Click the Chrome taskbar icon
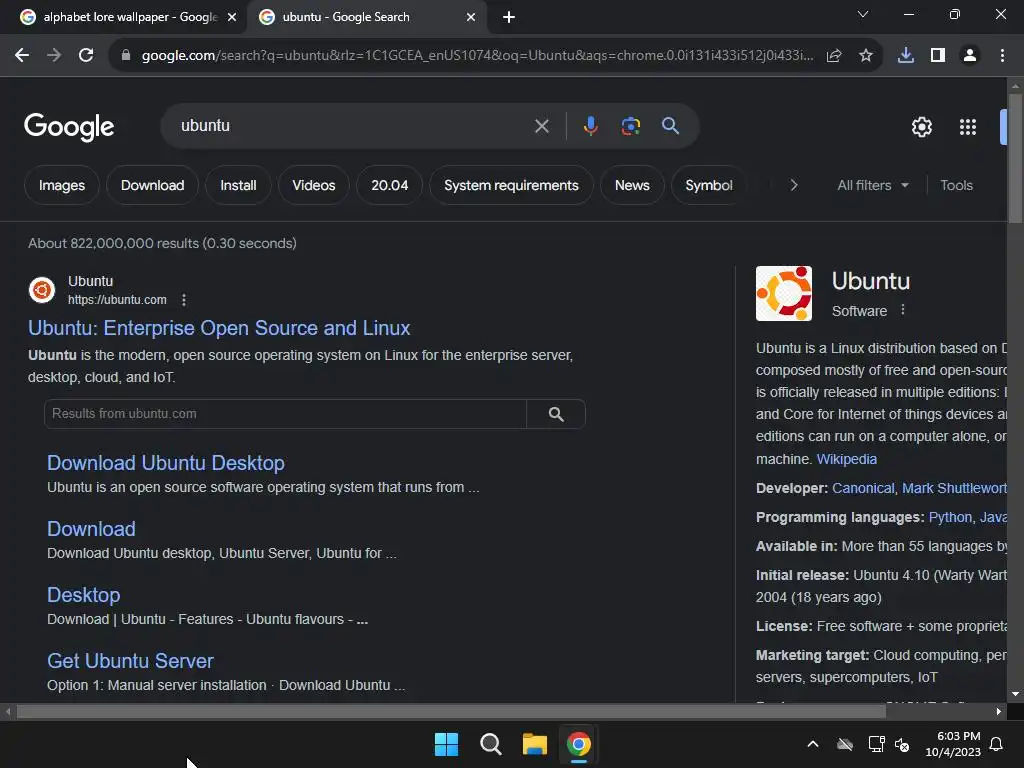The width and height of the screenshot is (1024, 768). tap(579, 744)
